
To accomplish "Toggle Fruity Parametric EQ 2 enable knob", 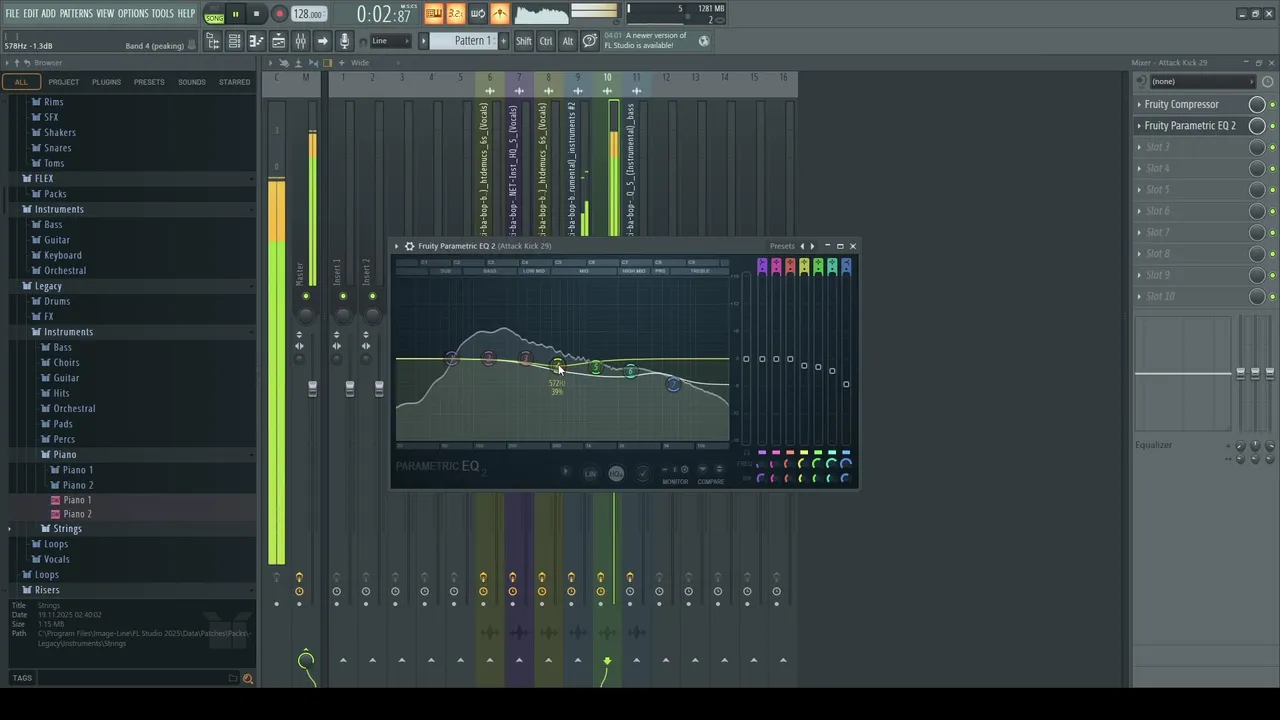I will click(1257, 126).
